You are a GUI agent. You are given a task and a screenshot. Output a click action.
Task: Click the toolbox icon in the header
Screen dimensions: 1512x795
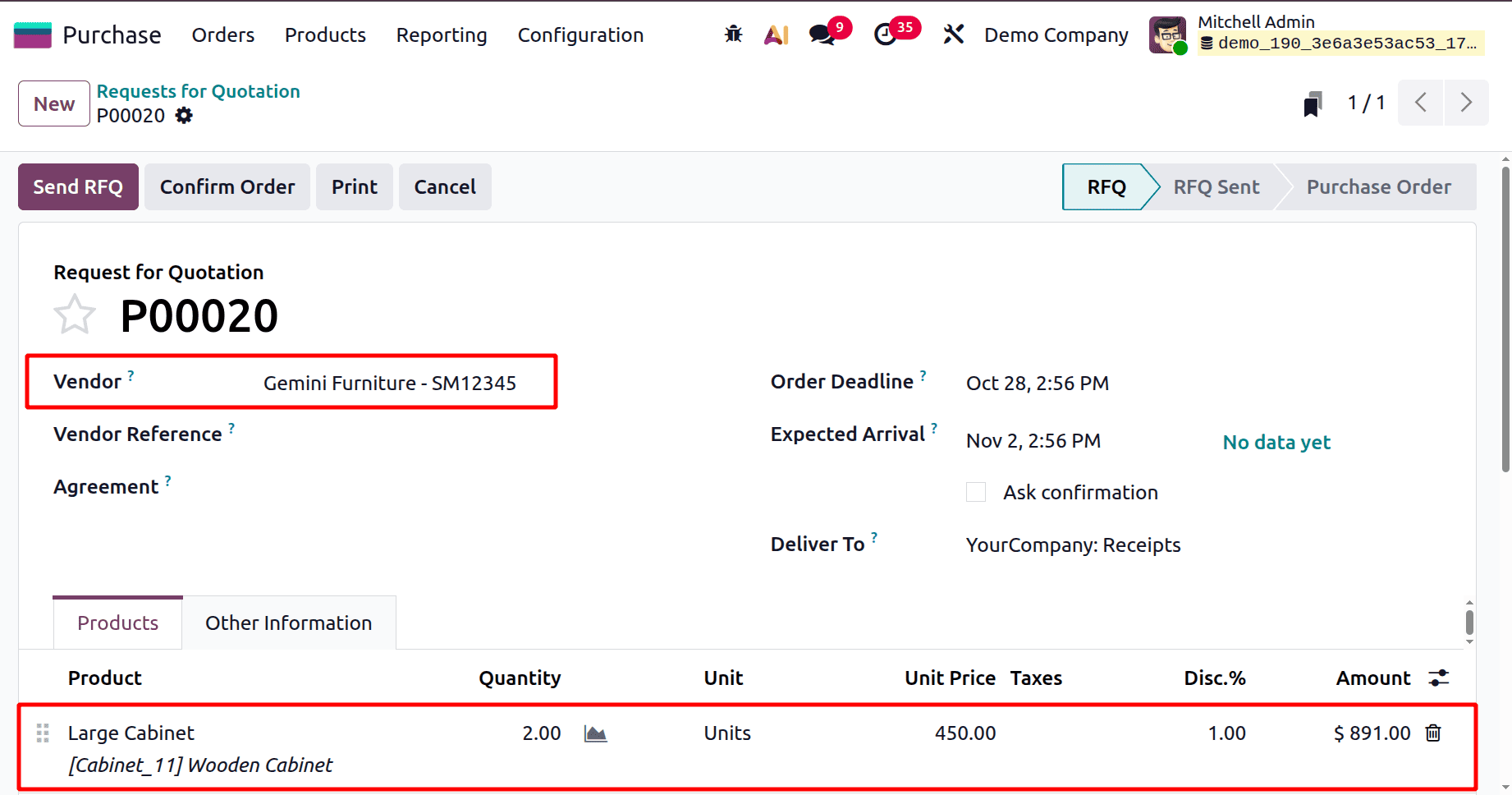pos(953,34)
